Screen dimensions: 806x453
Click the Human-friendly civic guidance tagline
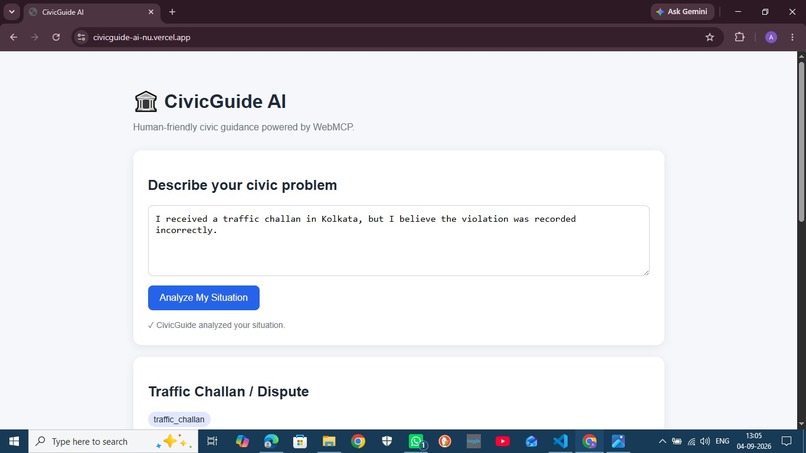[x=244, y=127]
